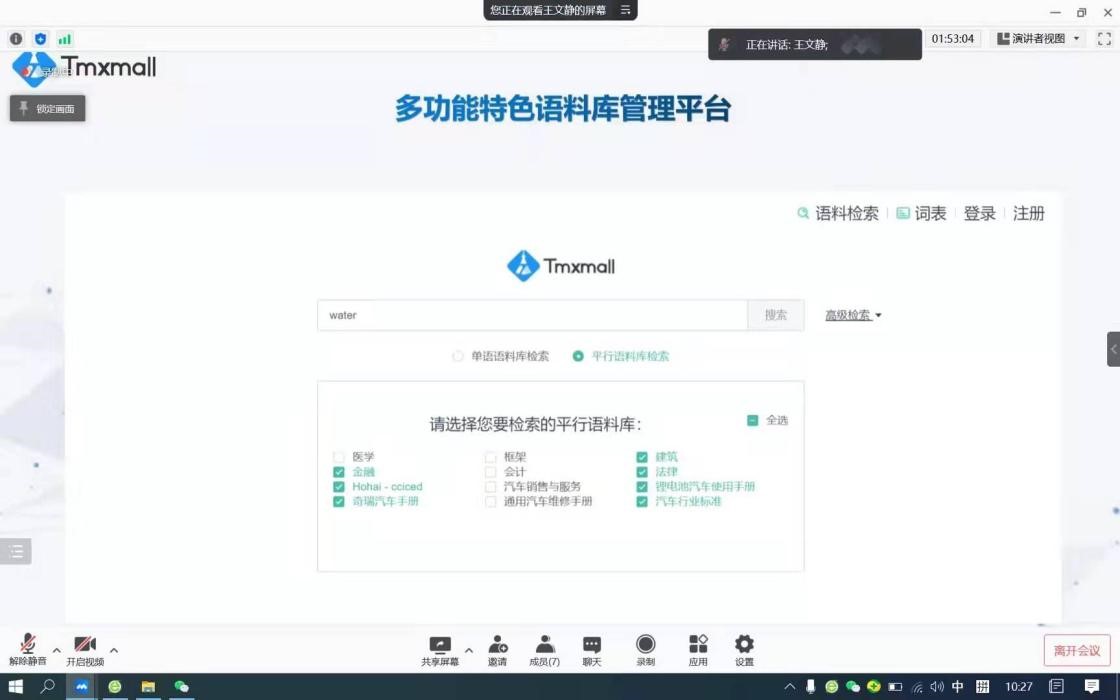The image size is (1120, 700).
Task: Click the 锁定画面 lock screen button
Action: click(47, 109)
